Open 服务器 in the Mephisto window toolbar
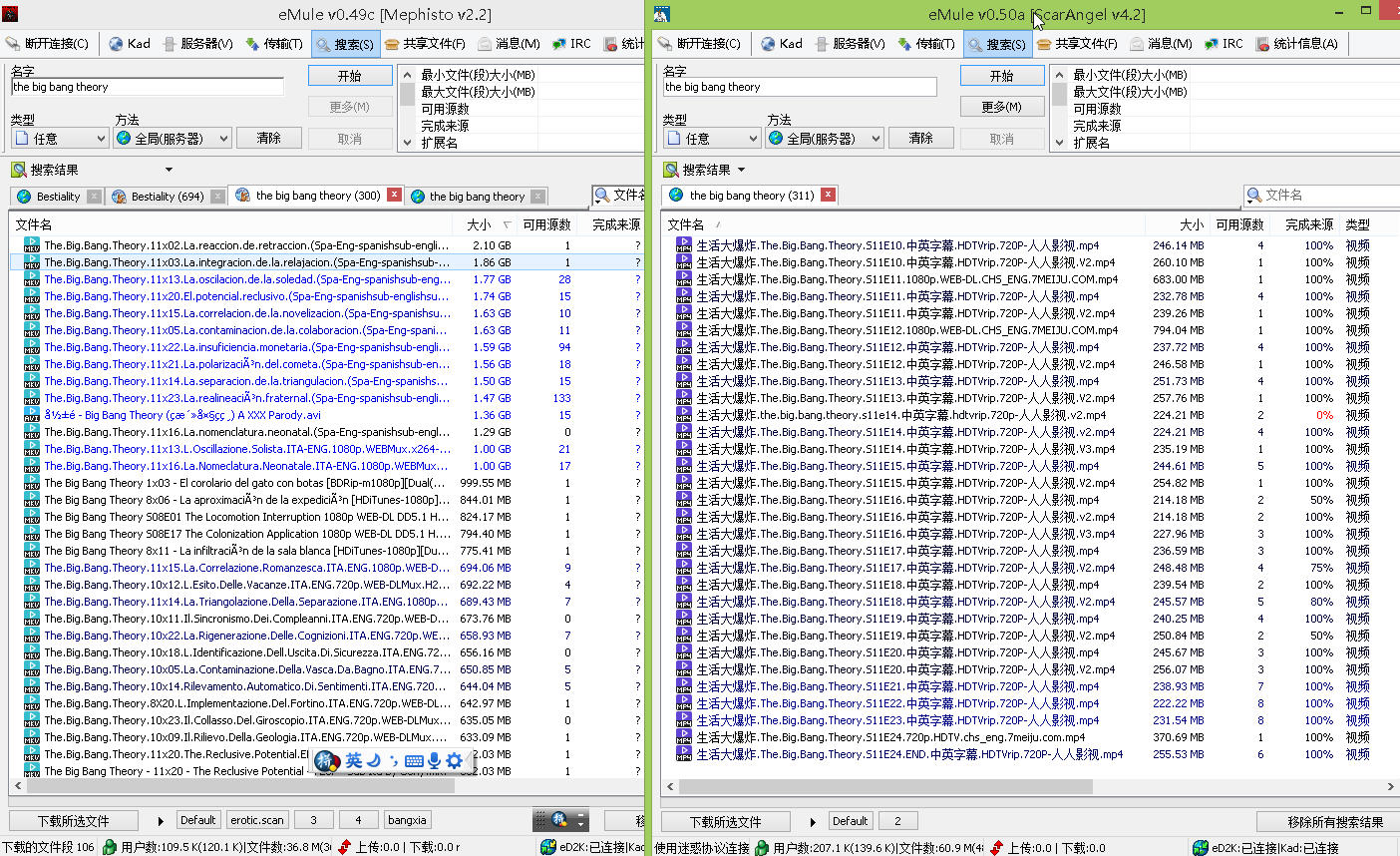 [197, 43]
